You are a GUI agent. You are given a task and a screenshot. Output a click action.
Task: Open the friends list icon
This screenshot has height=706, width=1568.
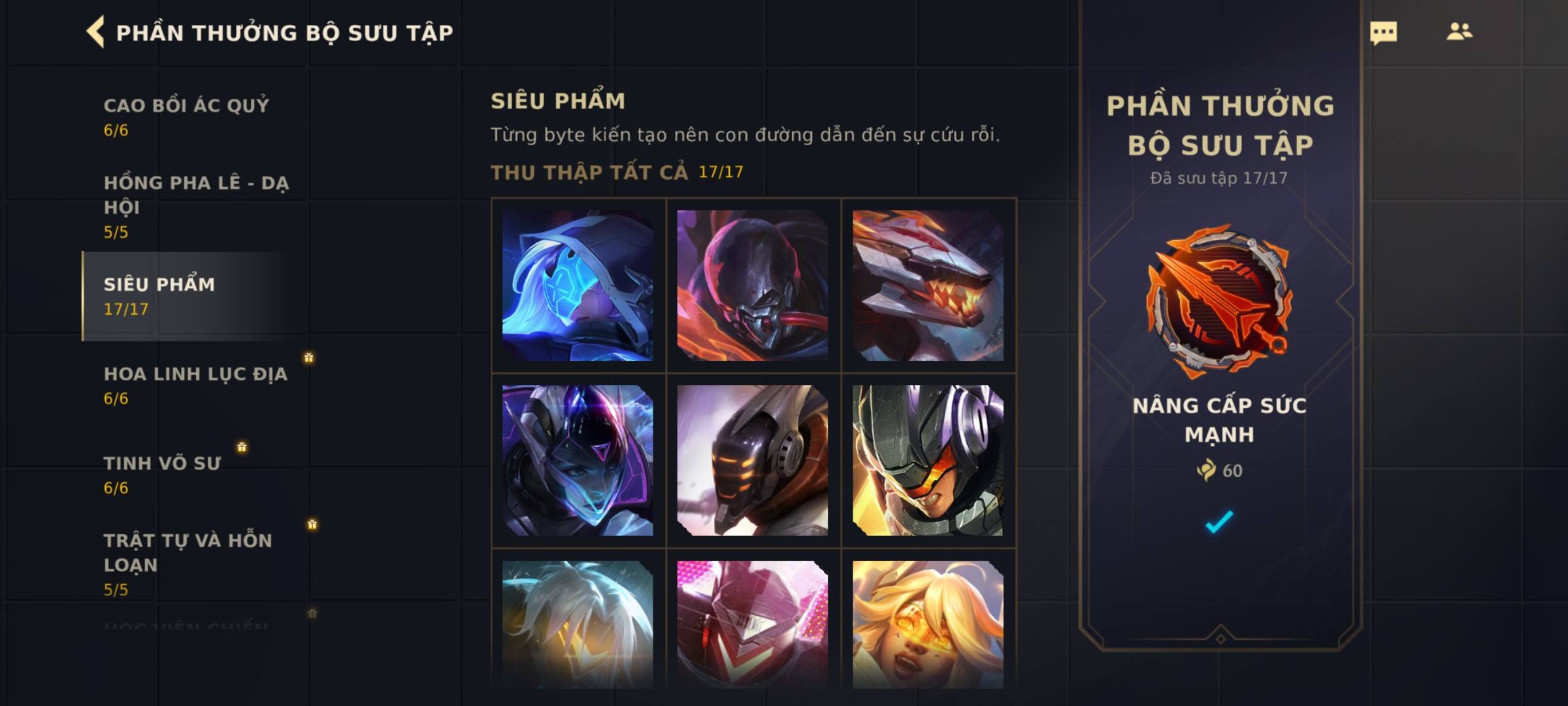[x=1459, y=31]
